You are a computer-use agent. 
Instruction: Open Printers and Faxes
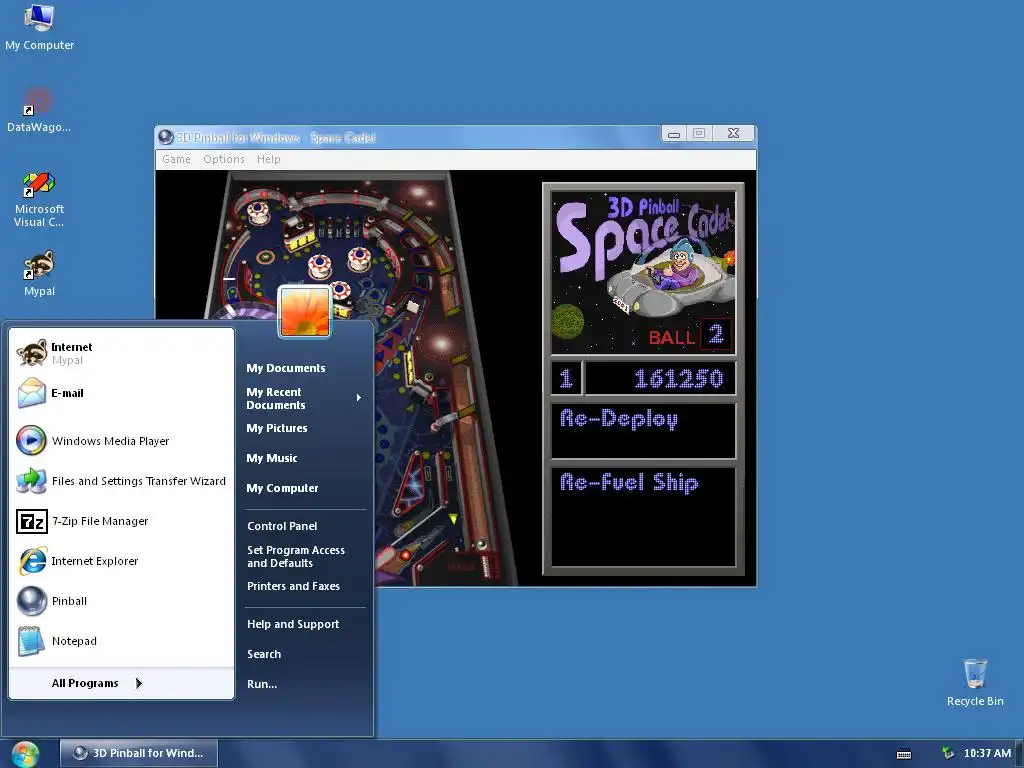tap(293, 586)
